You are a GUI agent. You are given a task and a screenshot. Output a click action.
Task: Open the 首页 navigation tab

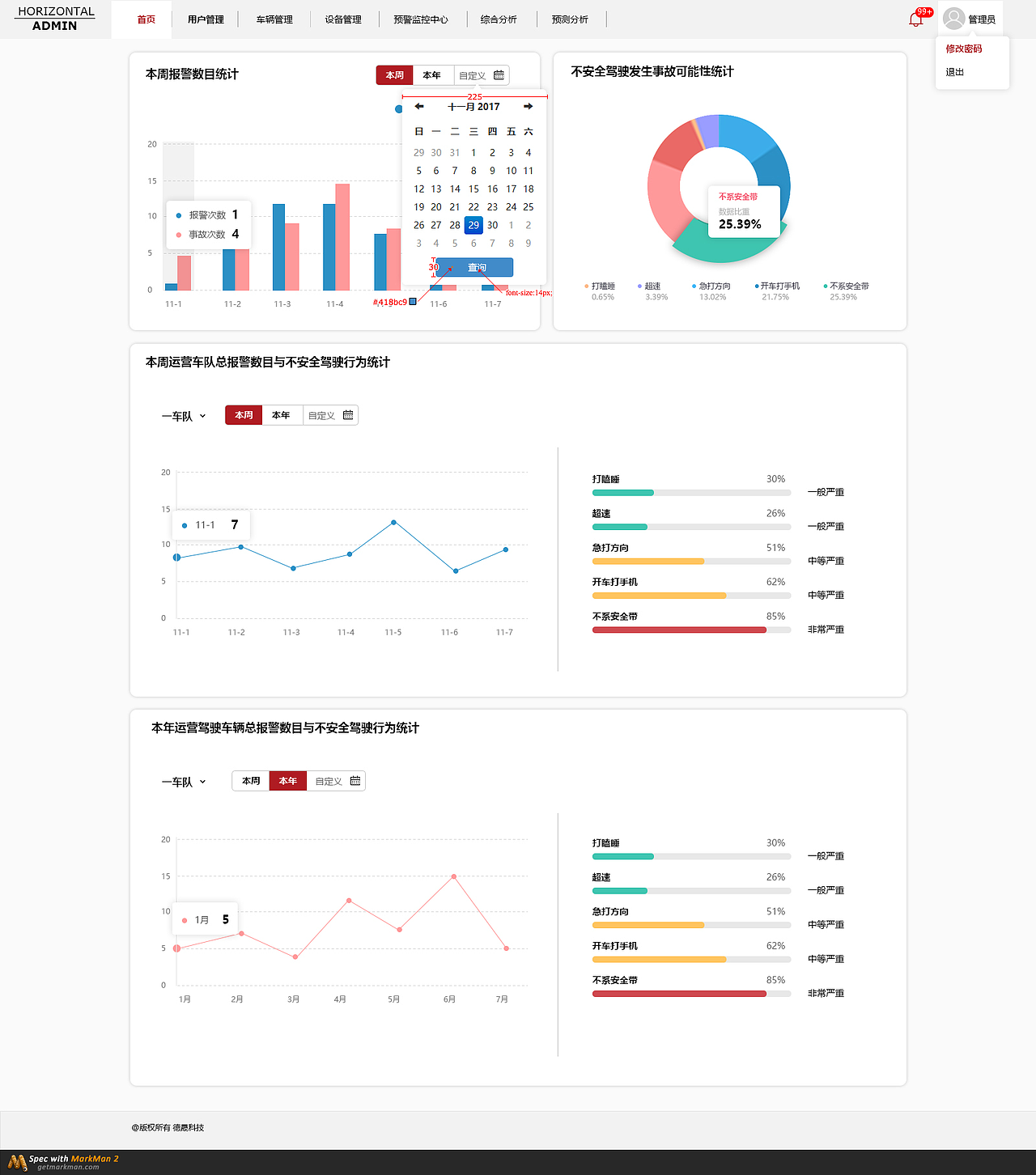click(x=146, y=19)
